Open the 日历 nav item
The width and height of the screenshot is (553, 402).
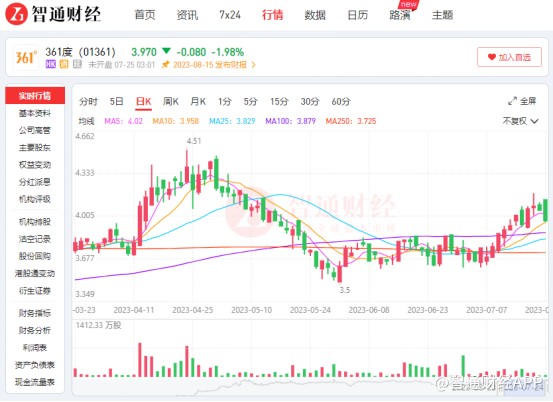coord(357,15)
